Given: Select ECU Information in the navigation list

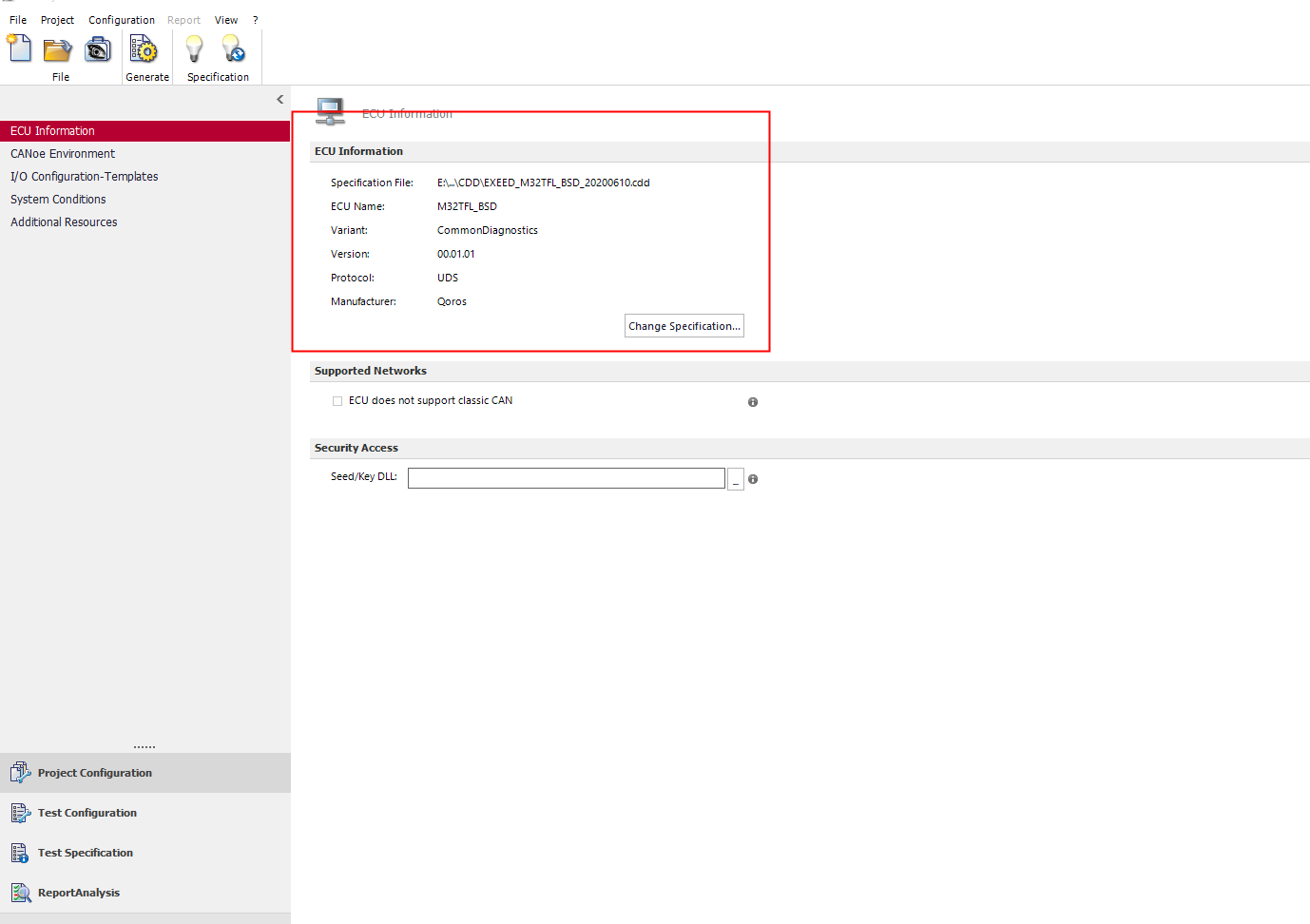Looking at the screenshot, I should pos(144,131).
